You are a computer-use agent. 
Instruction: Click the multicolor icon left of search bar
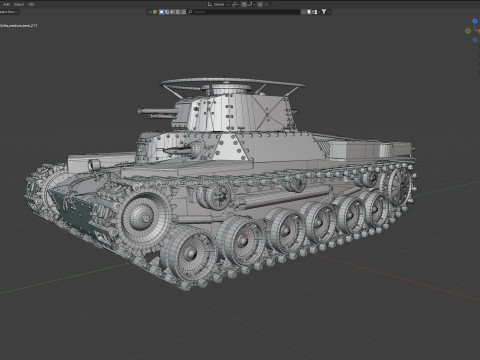[155, 12]
